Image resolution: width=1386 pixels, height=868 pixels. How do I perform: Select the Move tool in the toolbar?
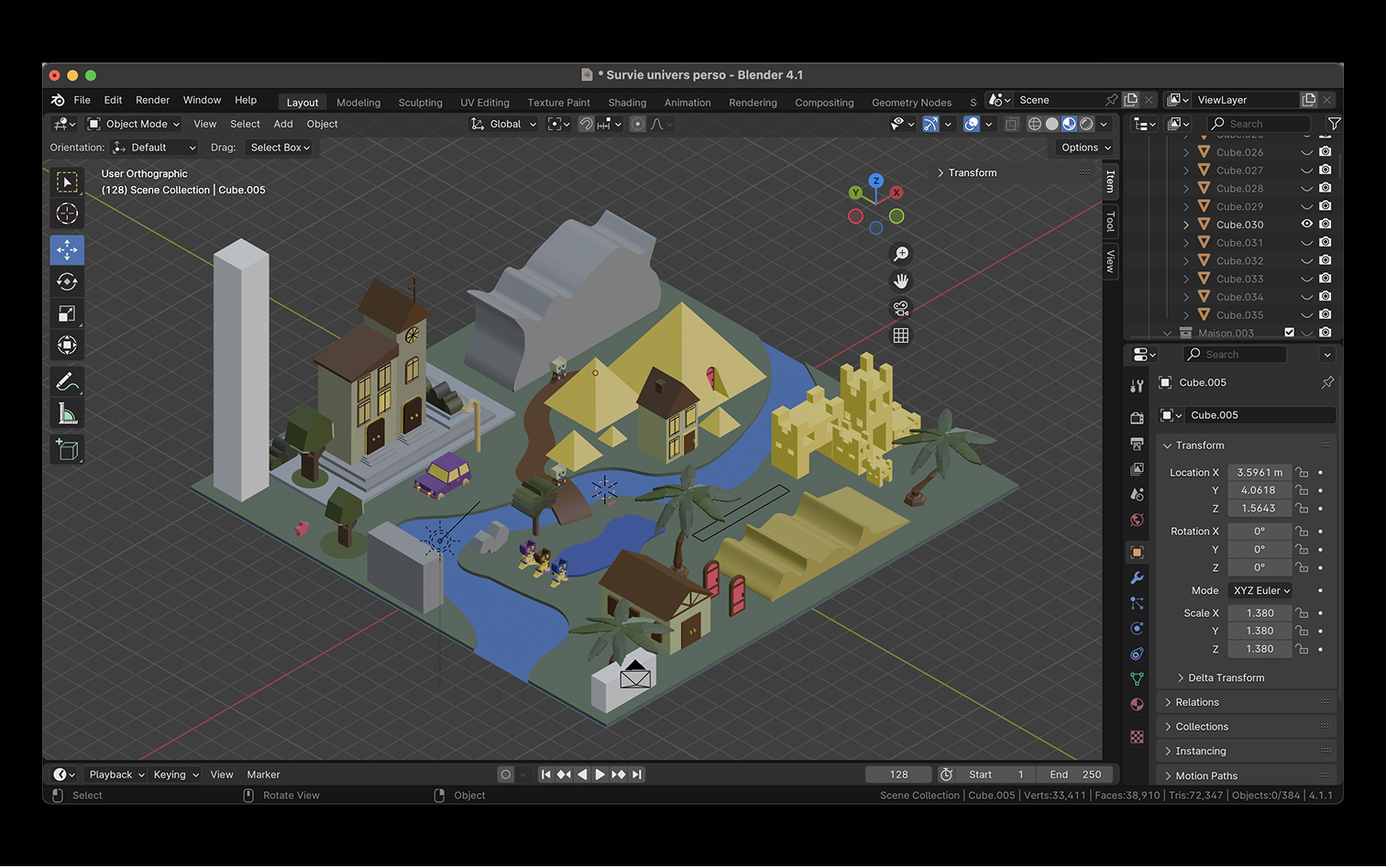coord(67,250)
